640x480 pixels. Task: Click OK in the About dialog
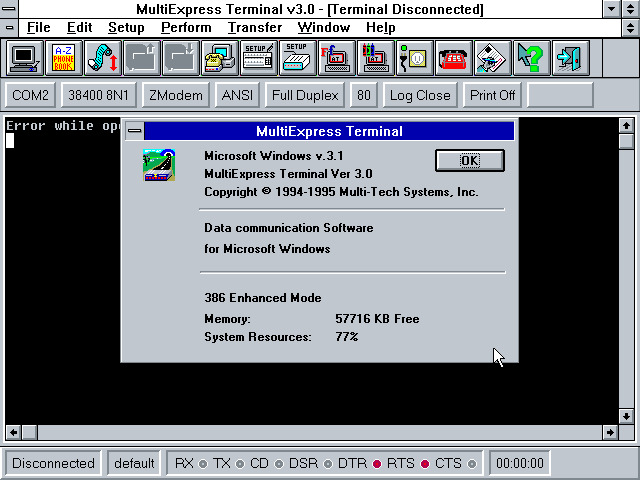tap(470, 160)
